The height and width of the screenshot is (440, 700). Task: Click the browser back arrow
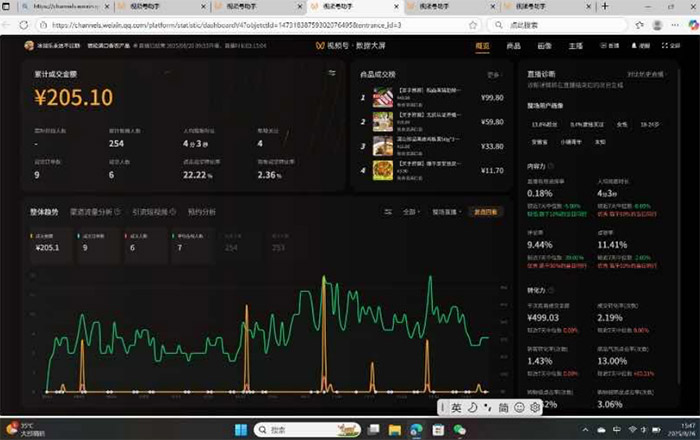tap(10, 24)
